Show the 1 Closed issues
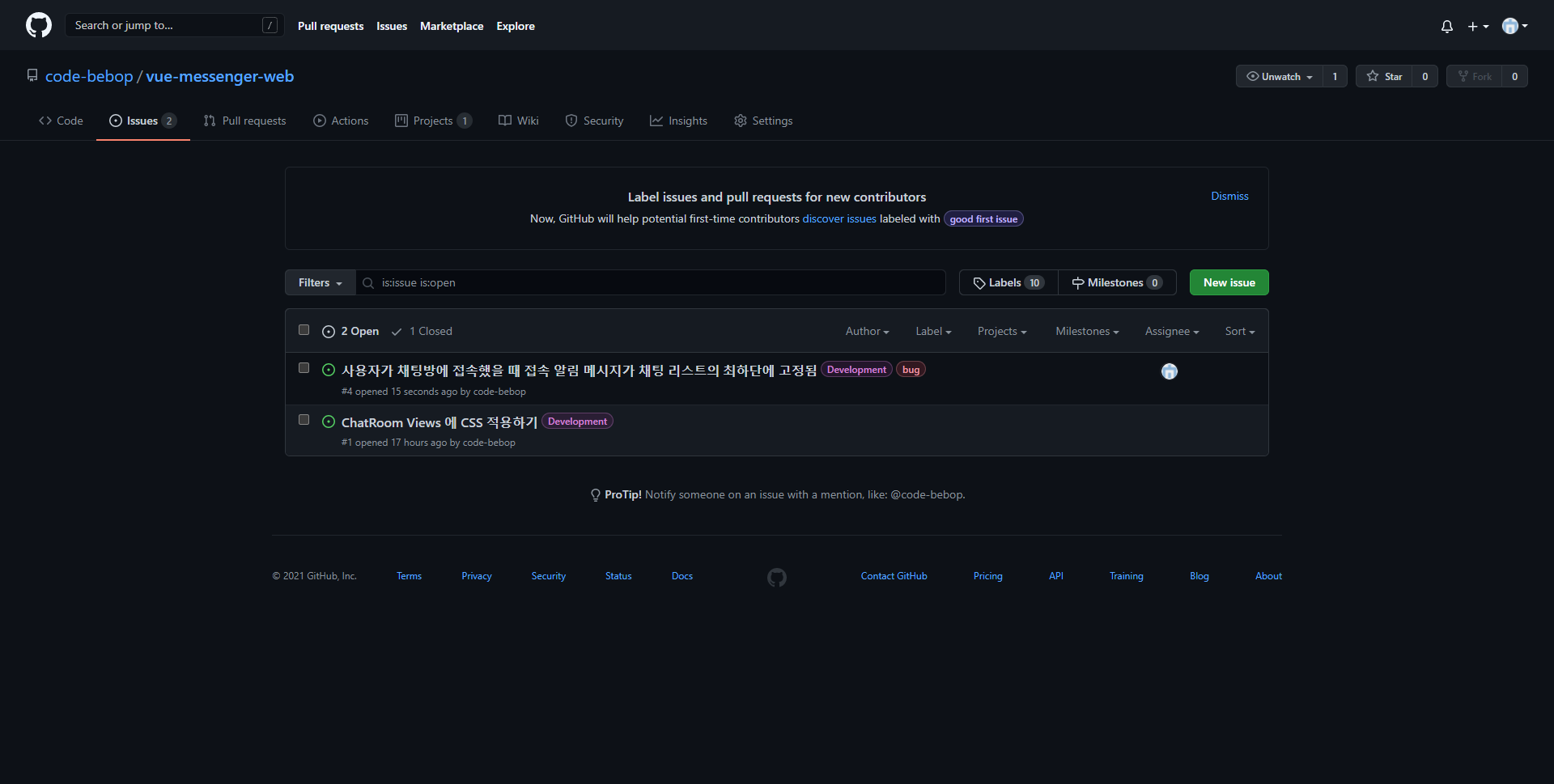The image size is (1554, 784). [422, 331]
